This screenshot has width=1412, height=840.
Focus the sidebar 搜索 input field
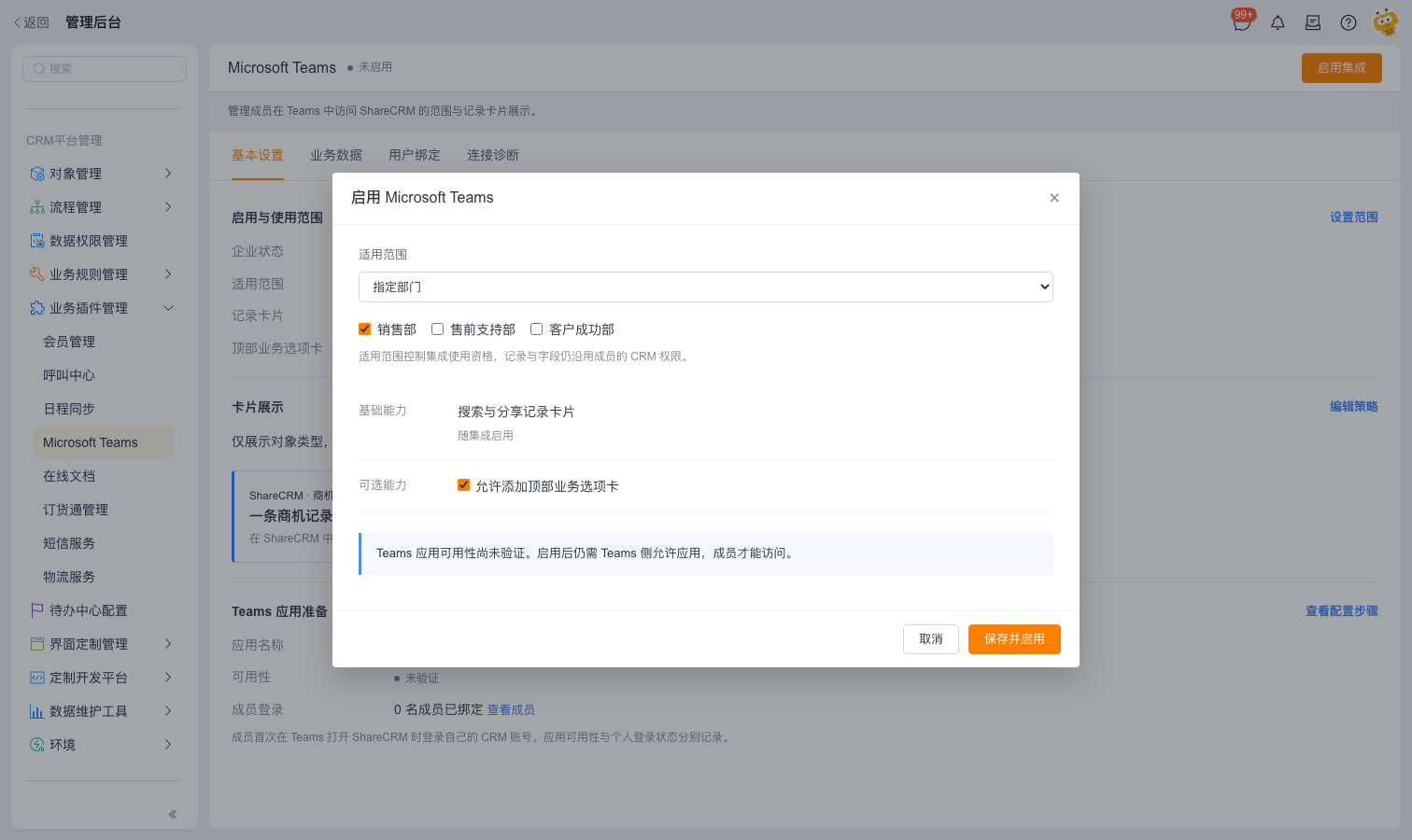pos(105,69)
